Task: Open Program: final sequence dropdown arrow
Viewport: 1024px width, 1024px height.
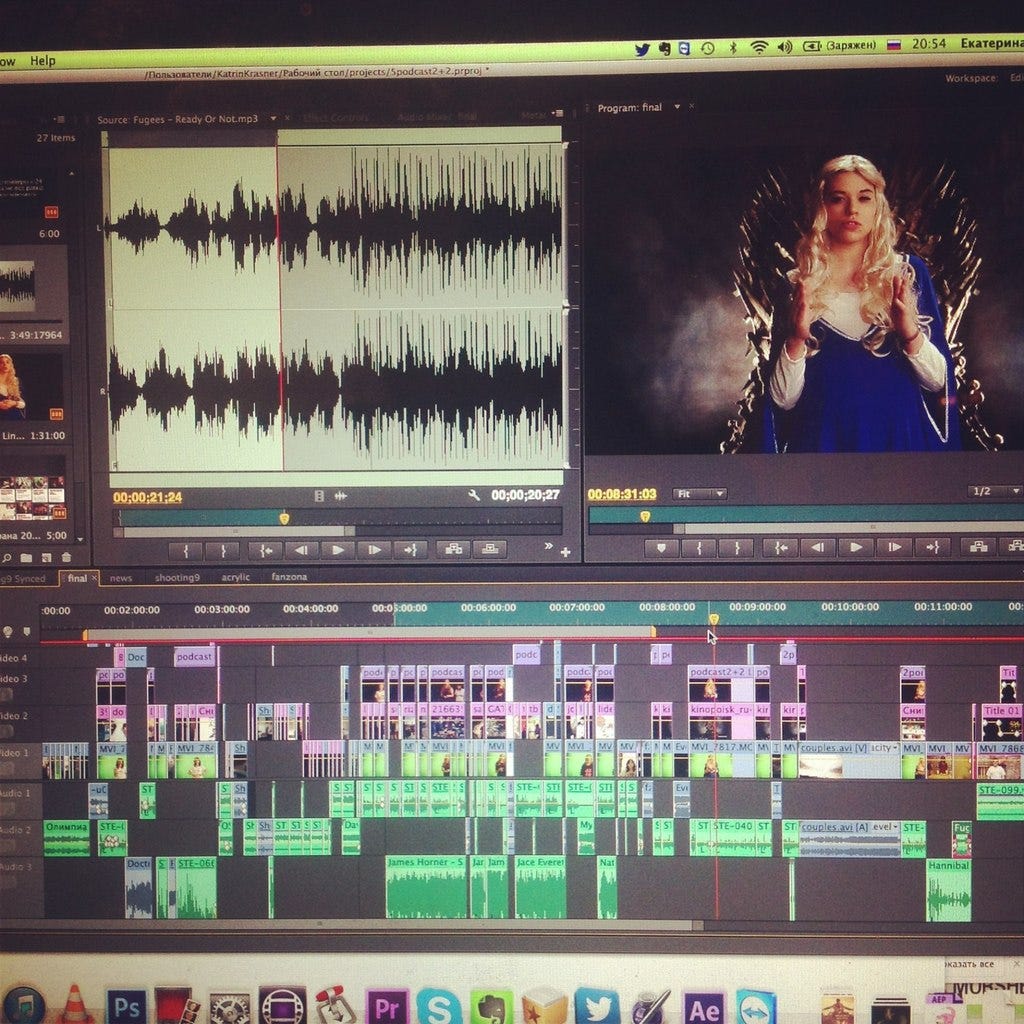Action: [x=677, y=106]
